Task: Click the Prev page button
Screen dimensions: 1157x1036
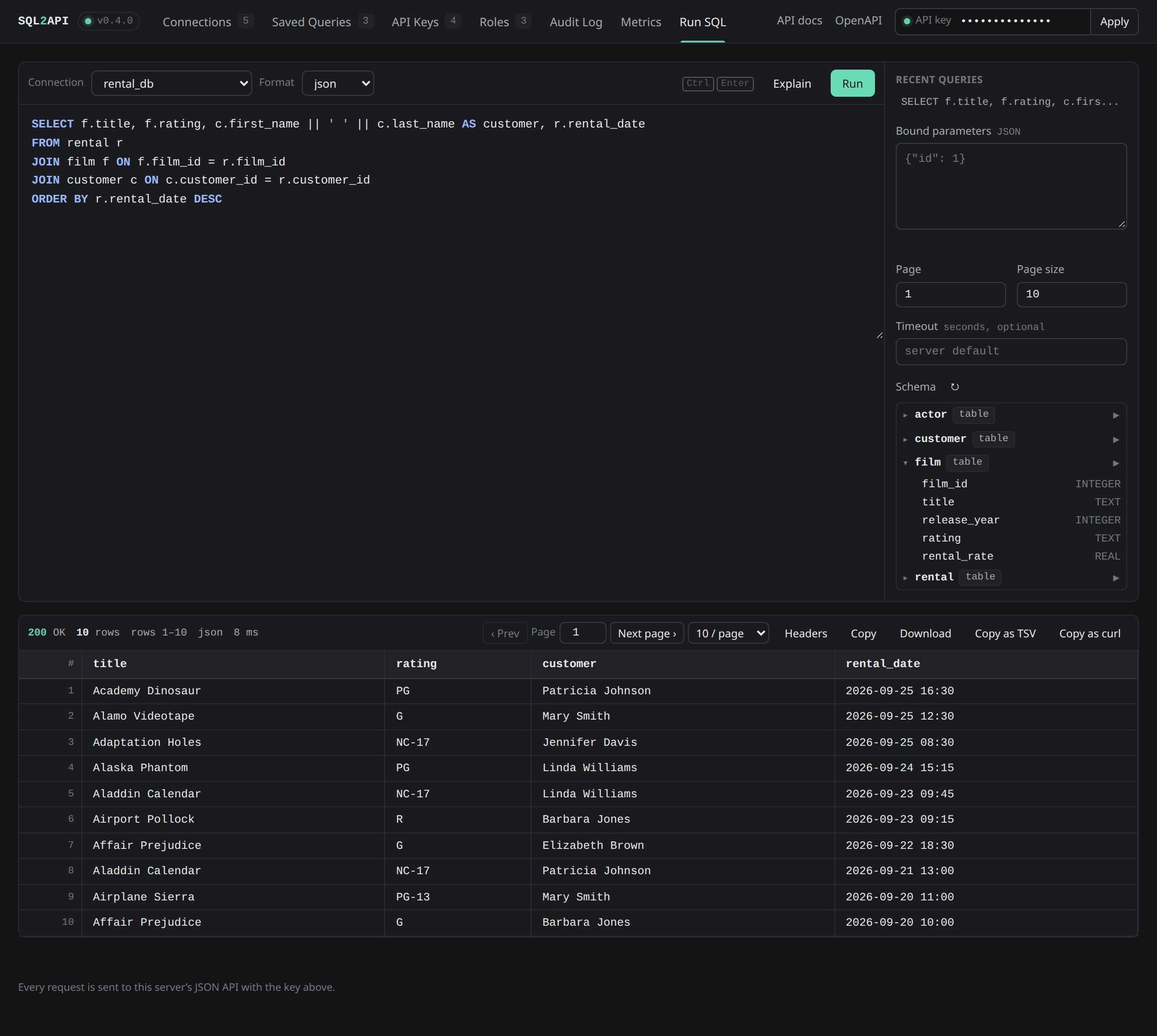Action: (x=504, y=633)
